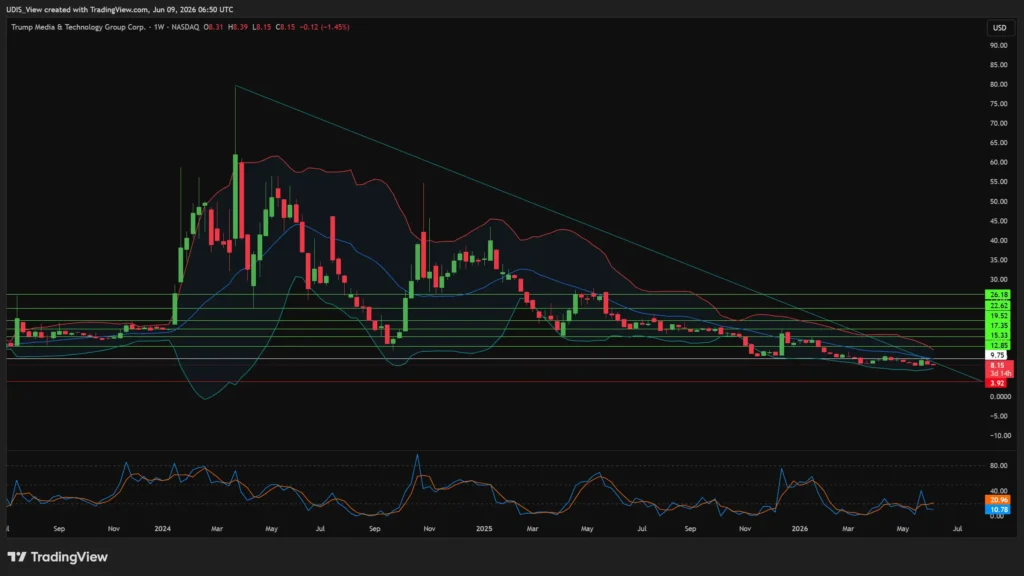The height and width of the screenshot is (576, 1024).
Task: Click the low value L8.15
Action: pos(262,27)
